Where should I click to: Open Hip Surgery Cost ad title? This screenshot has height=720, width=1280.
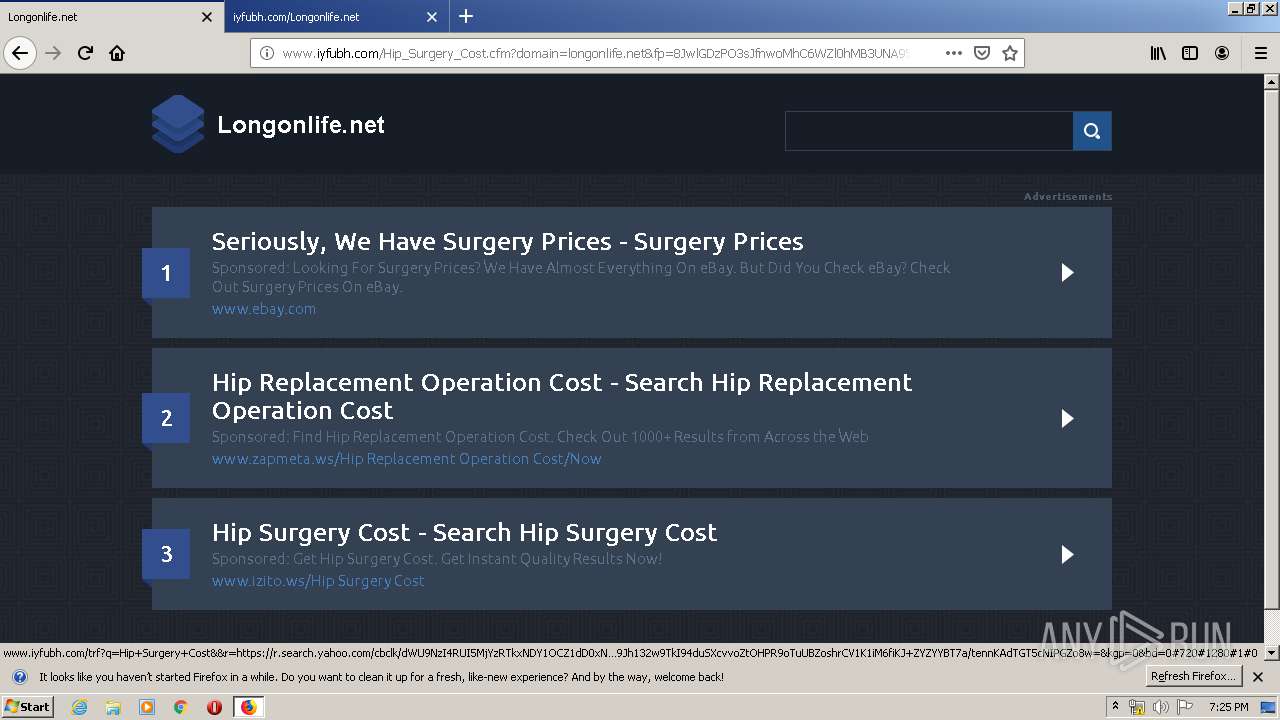[464, 532]
